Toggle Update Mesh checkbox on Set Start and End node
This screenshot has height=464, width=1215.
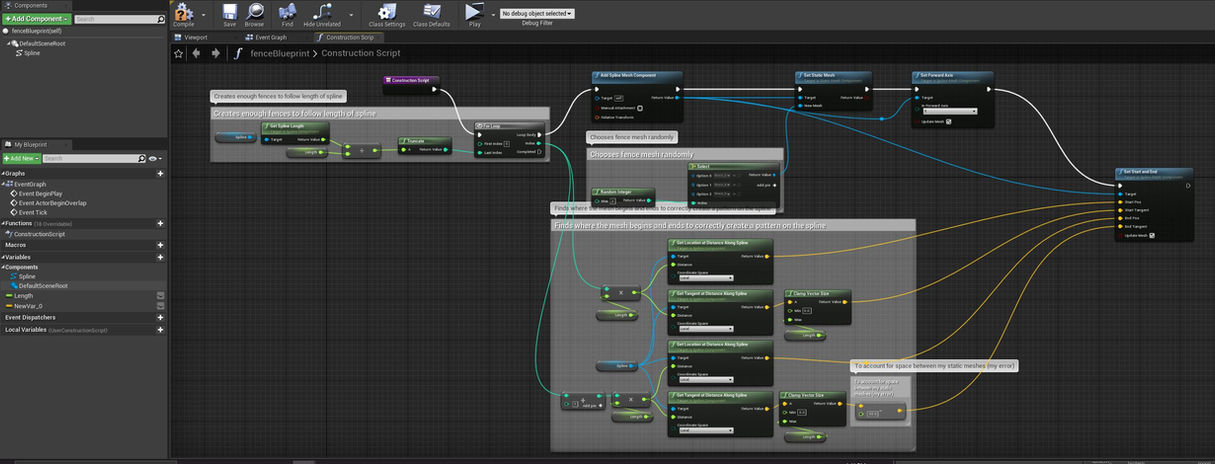pos(1152,235)
